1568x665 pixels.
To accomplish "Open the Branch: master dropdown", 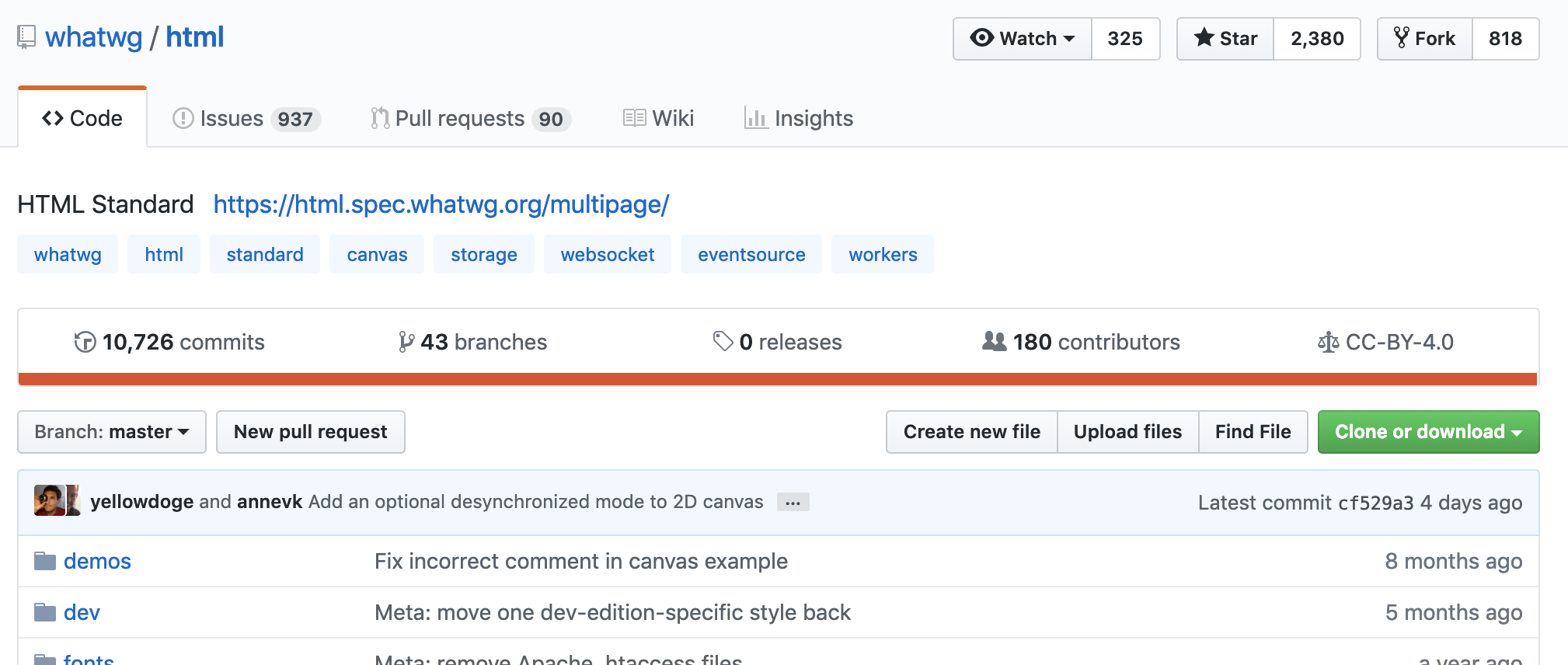I will tap(112, 432).
